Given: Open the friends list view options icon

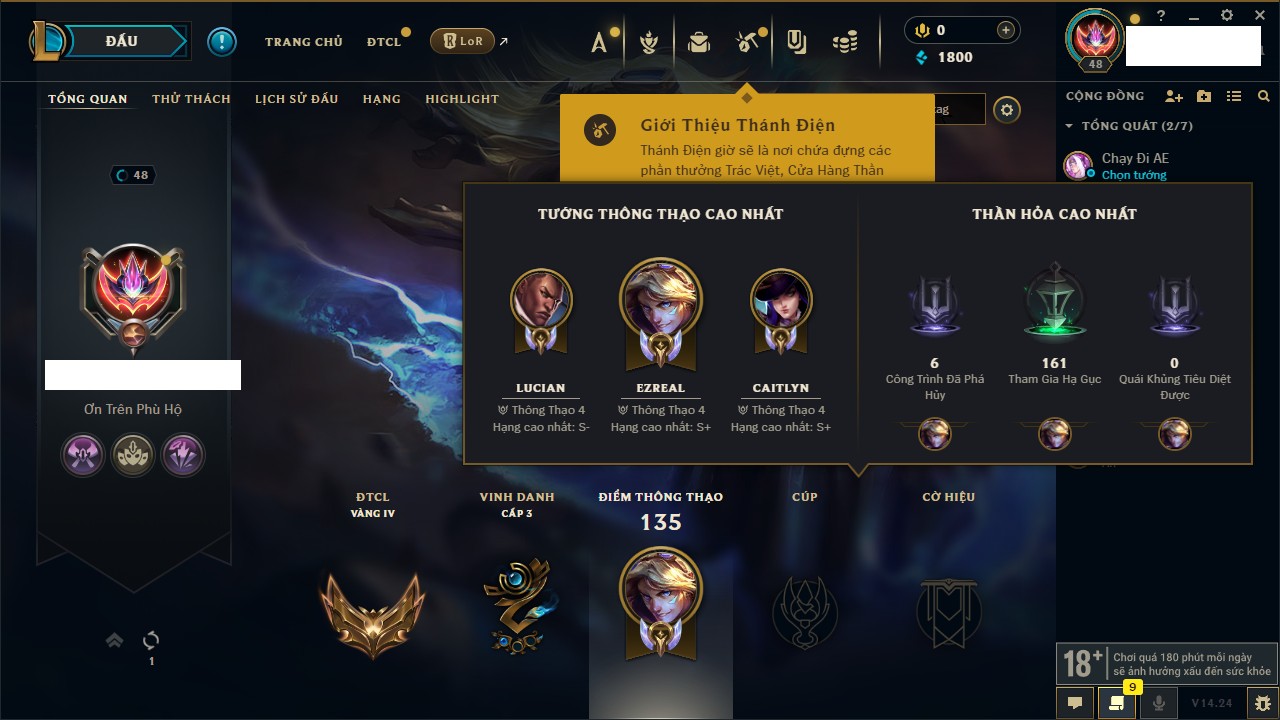Looking at the screenshot, I should (1234, 96).
